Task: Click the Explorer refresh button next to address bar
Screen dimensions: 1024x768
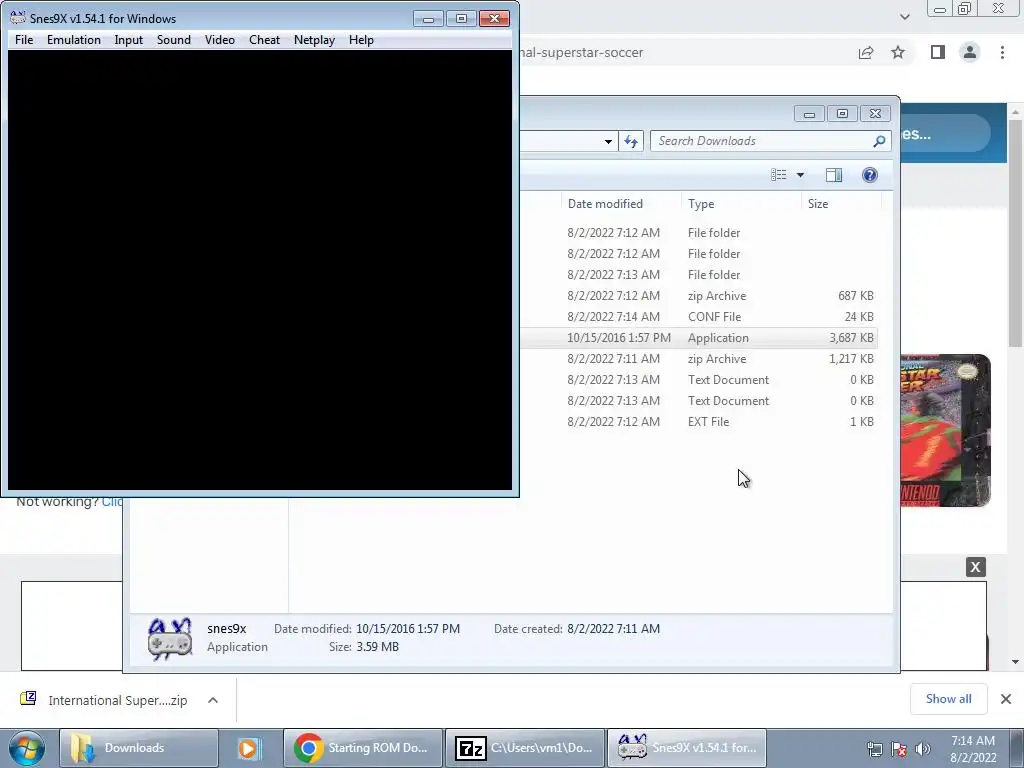Action: (x=631, y=141)
